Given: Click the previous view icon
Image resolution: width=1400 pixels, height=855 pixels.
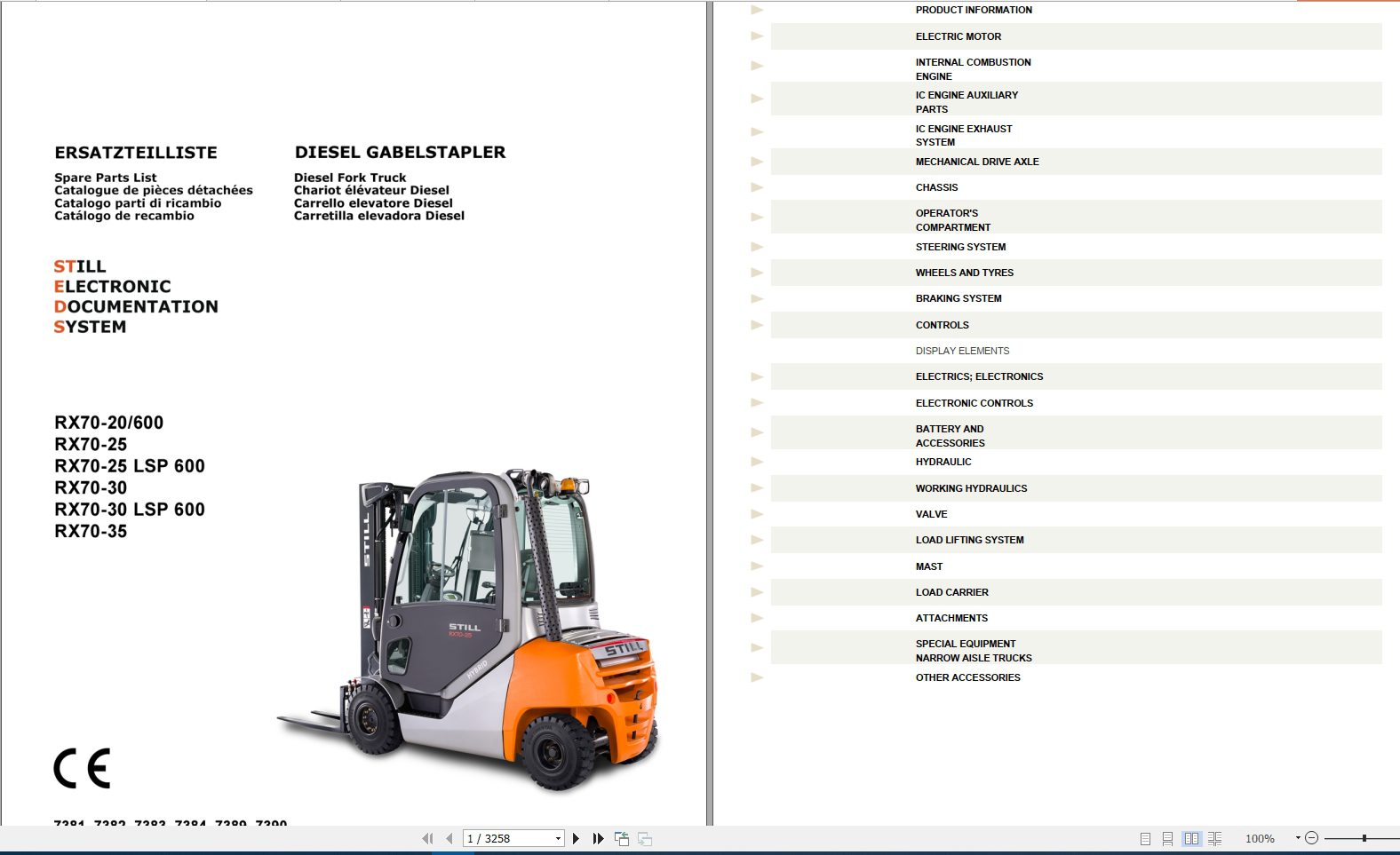Looking at the screenshot, I should [622, 838].
